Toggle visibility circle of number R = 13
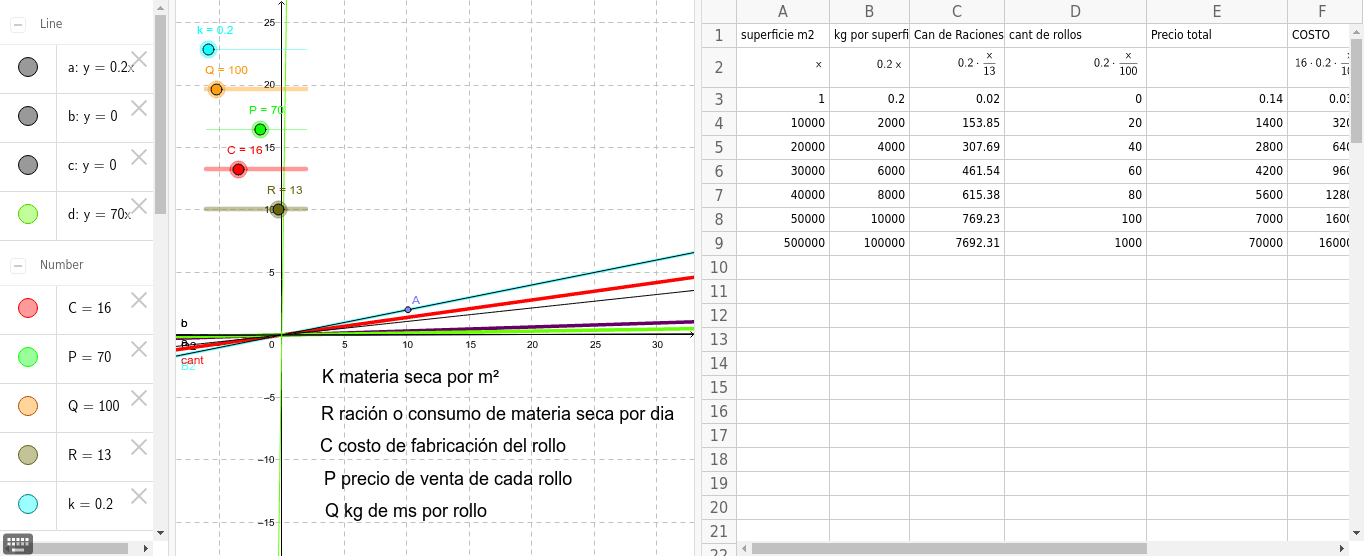Image resolution: width=1366 pixels, height=558 pixels. pos(28,455)
